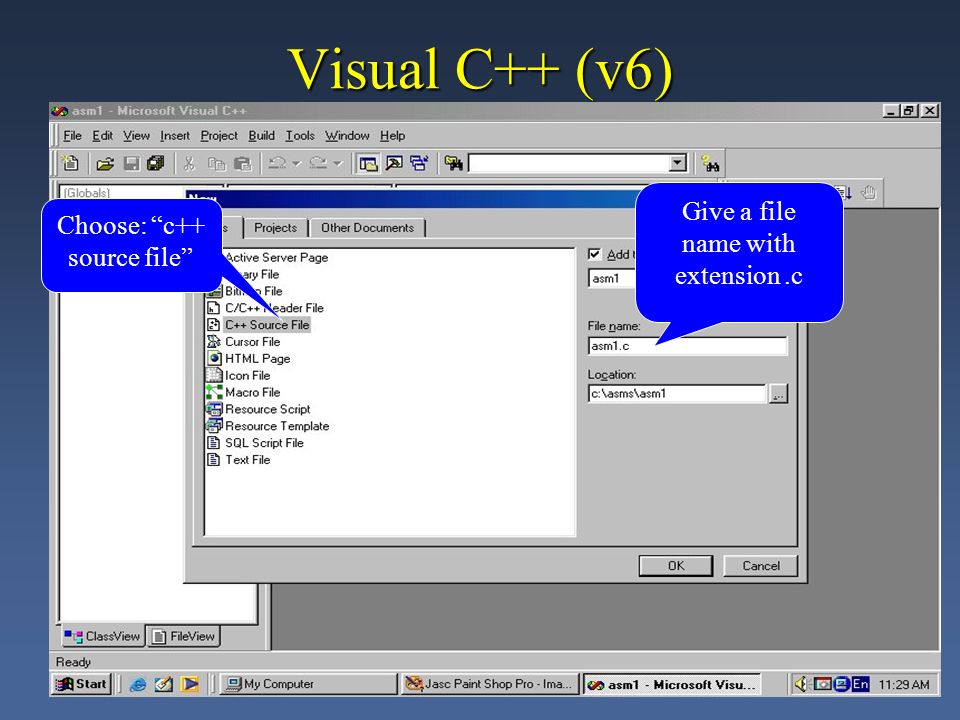The width and height of the screenshot is (960, 720).
Task: Switch to the ClassView tab
Action: point(103,637)
